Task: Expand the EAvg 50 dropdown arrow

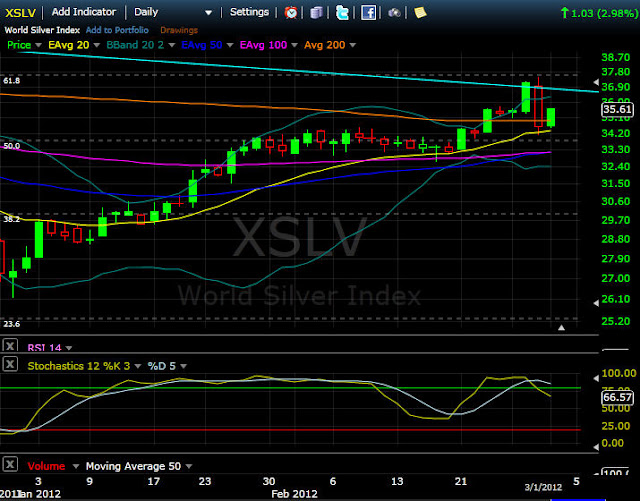Action: pyautogui.click(x=230, y=45)
